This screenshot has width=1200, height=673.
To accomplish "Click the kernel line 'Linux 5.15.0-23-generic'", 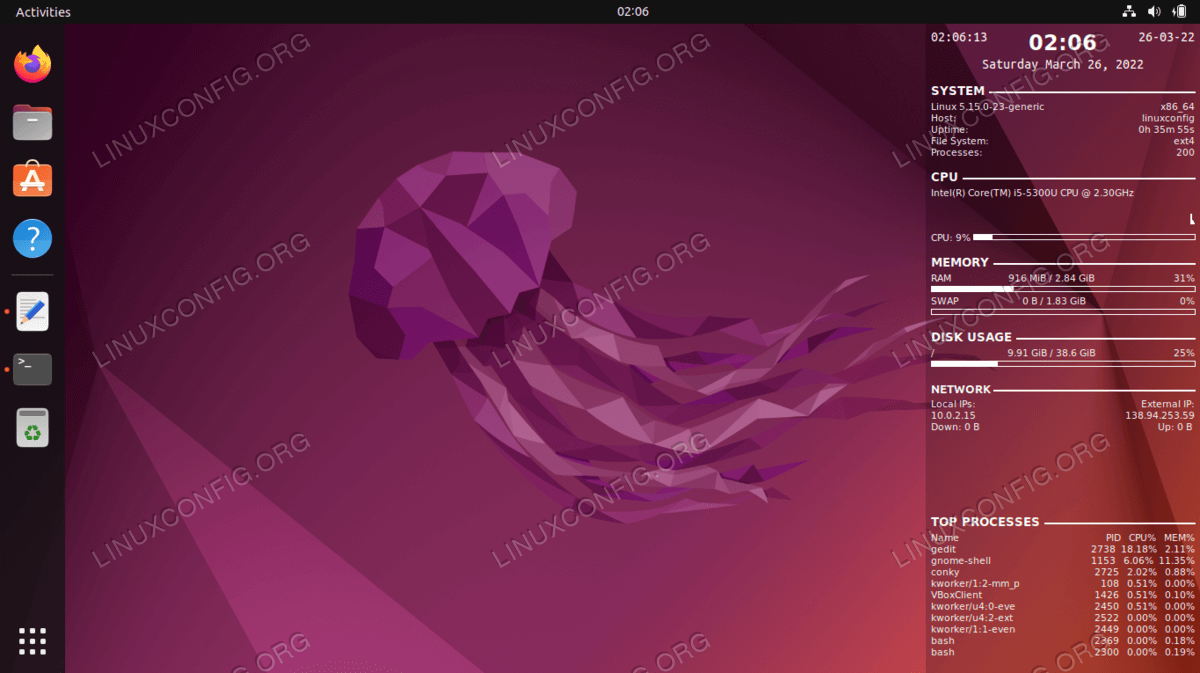I will click(987, 107).
